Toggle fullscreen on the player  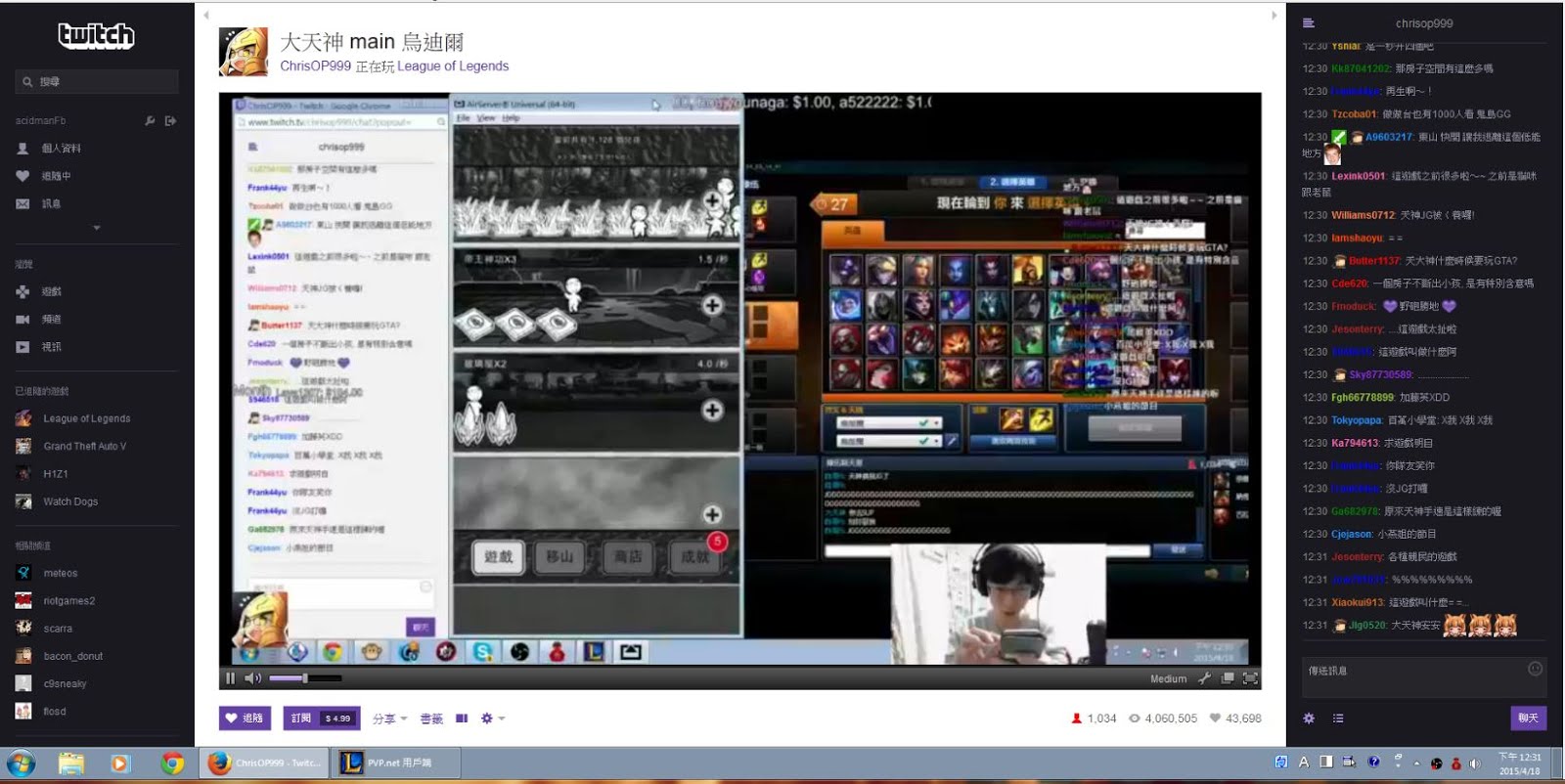coord(1250,677)
